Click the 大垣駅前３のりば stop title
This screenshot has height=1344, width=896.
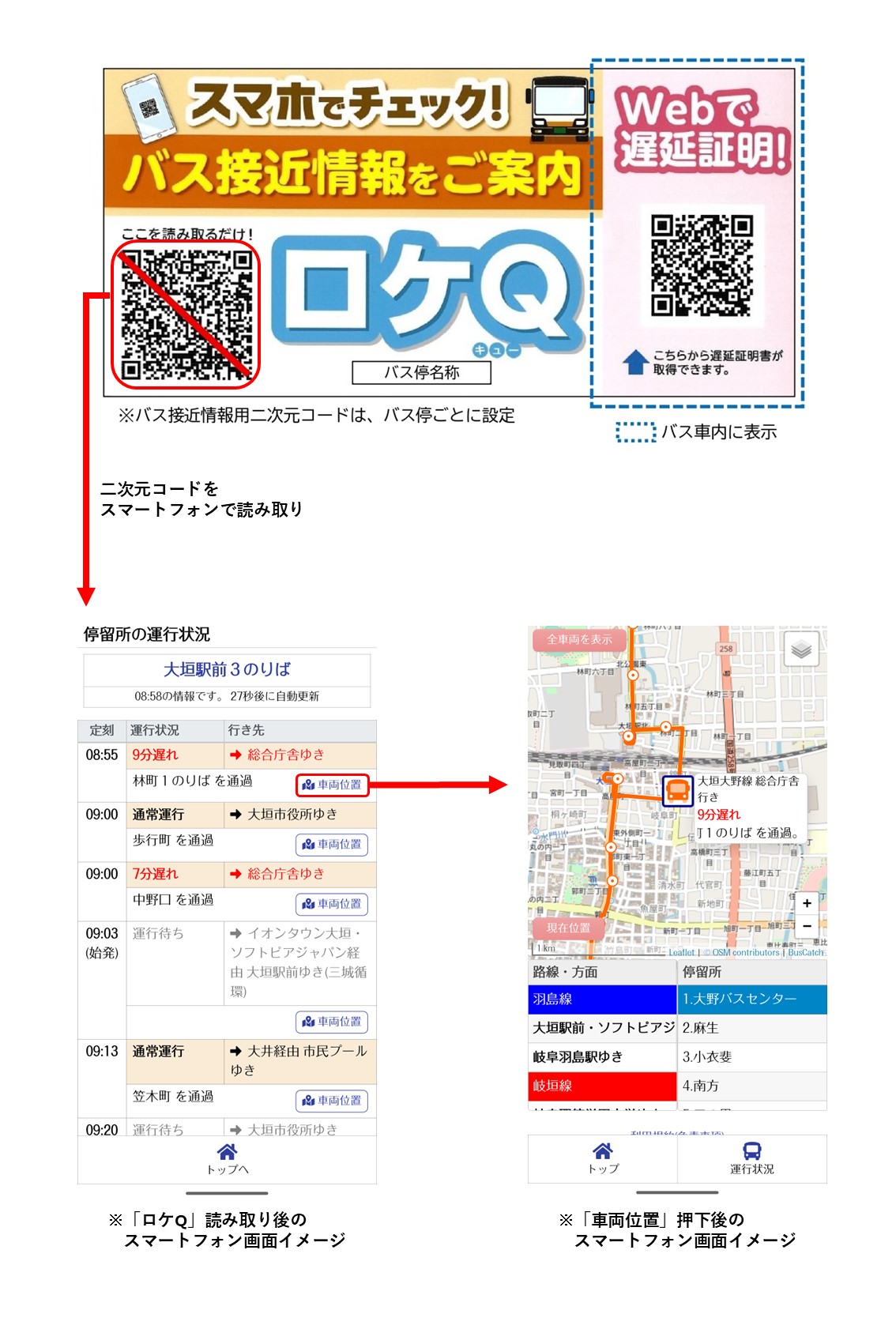[227, 669]
